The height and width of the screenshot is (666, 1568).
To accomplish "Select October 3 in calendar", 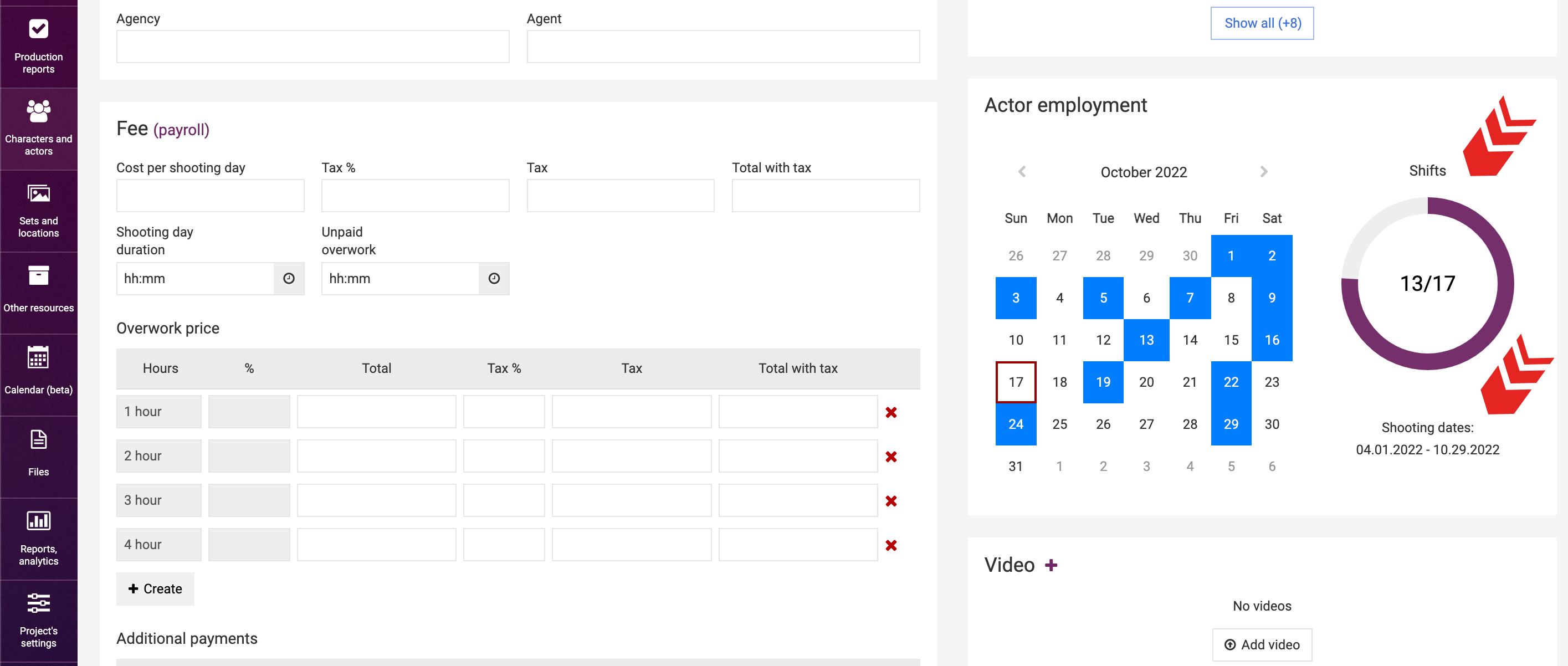I will point(1016,298).
